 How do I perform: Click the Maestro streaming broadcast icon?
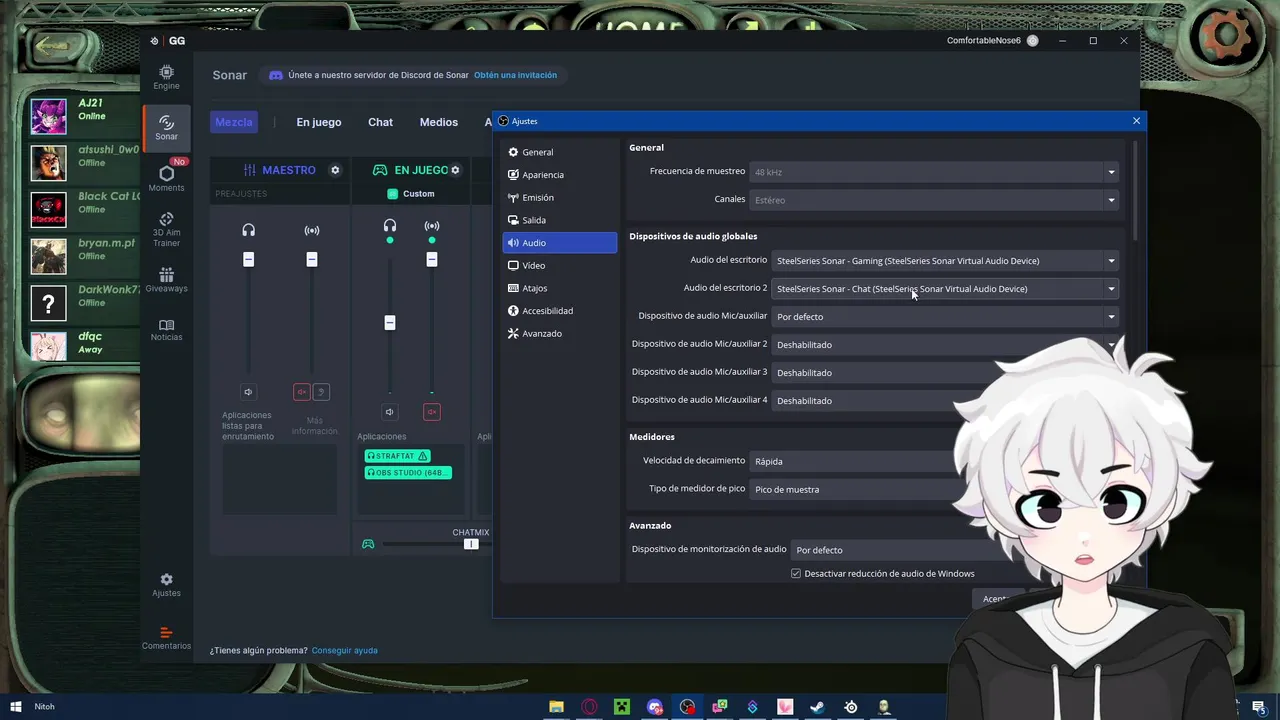312,230
